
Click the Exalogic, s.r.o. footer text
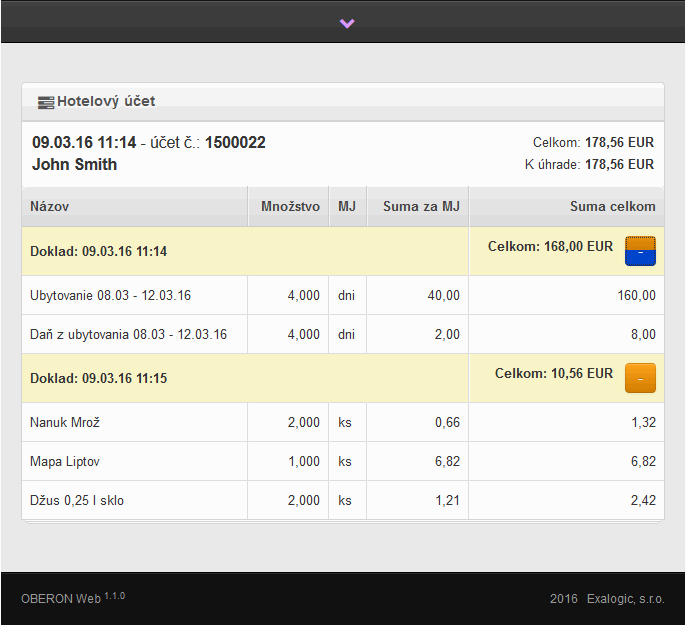625,599
